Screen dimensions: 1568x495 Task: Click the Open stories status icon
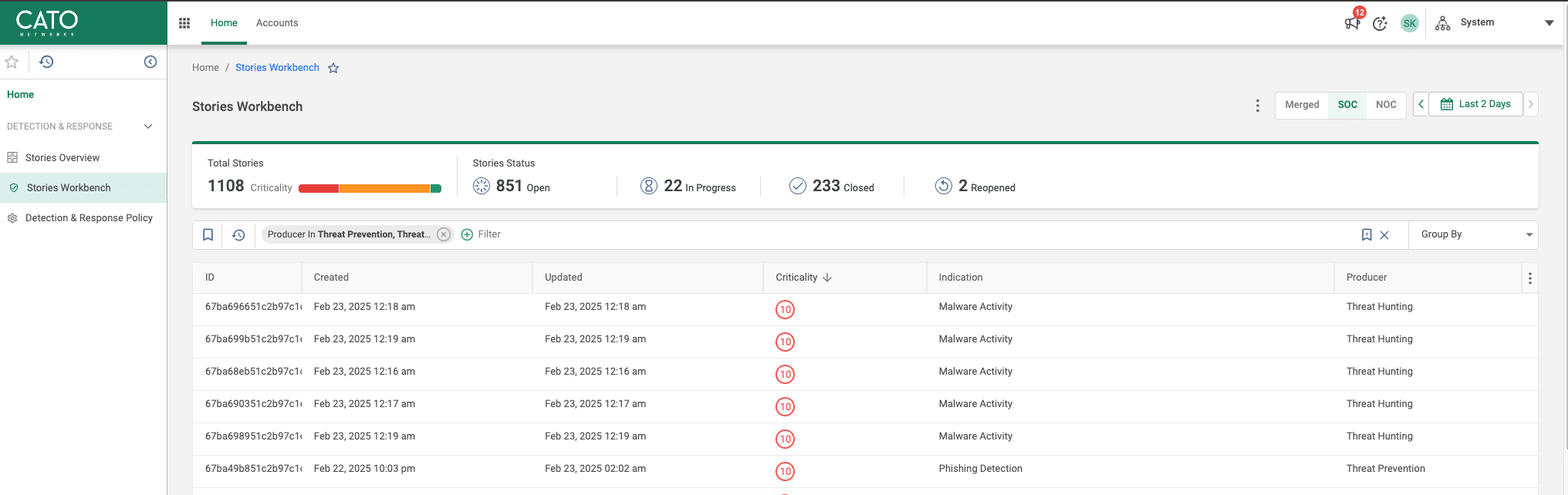[482, 186]
